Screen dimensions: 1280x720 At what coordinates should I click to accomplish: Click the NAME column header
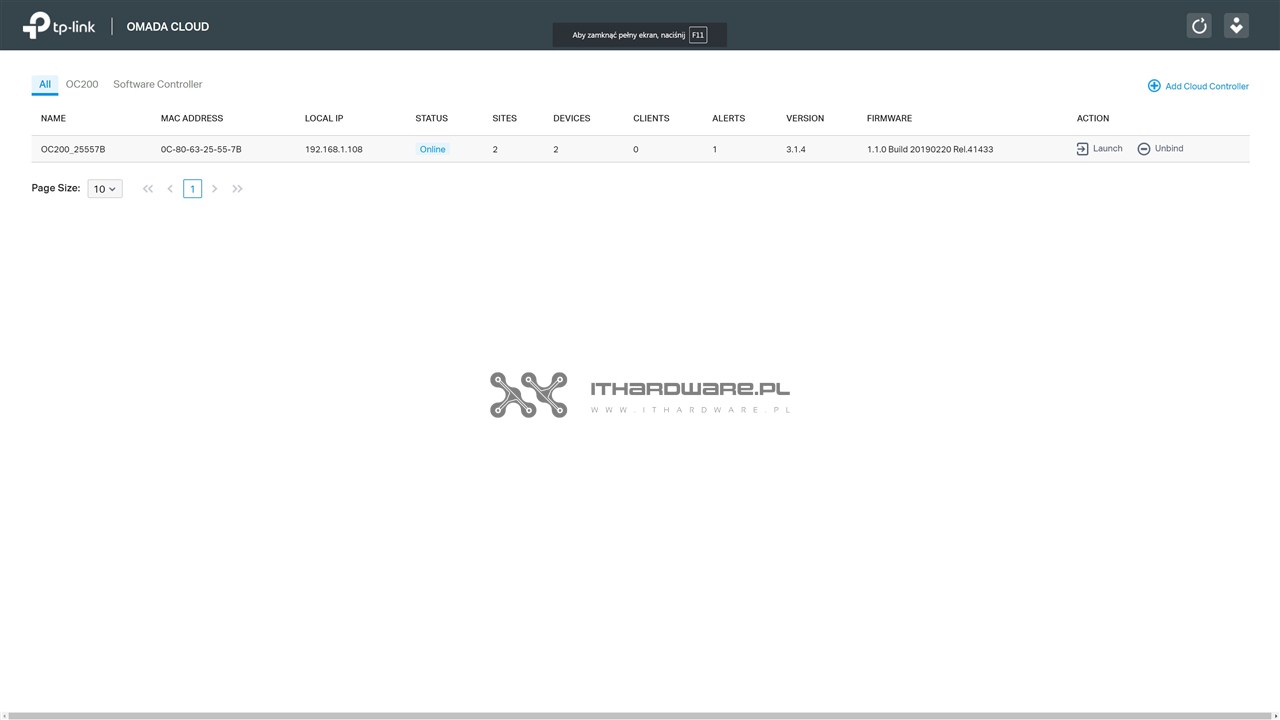tap(53, 119)
